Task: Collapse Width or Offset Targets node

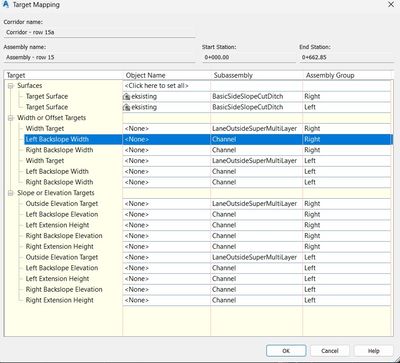Action: click(11, 118)
